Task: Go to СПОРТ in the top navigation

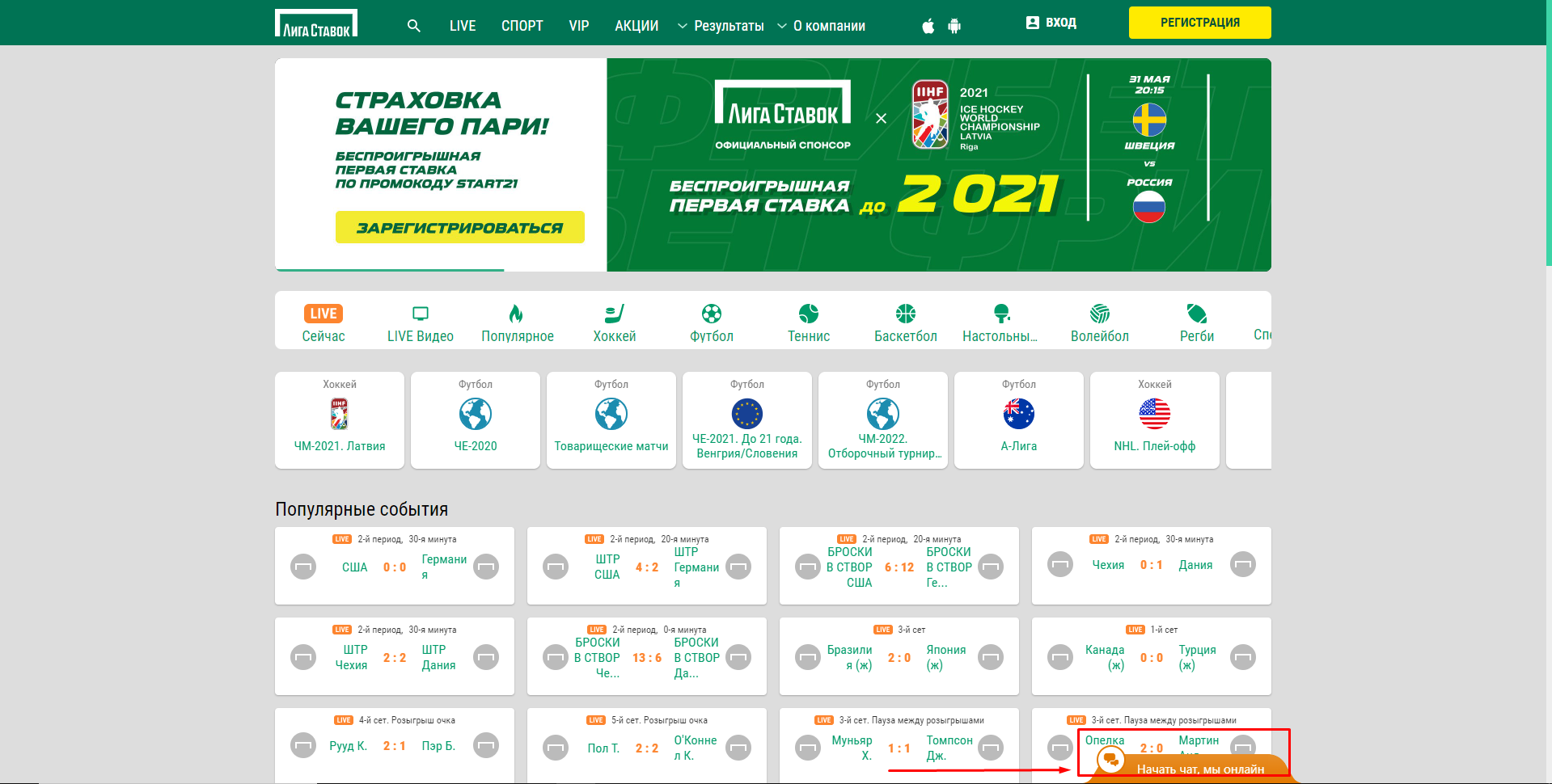Action: [522, 26]
